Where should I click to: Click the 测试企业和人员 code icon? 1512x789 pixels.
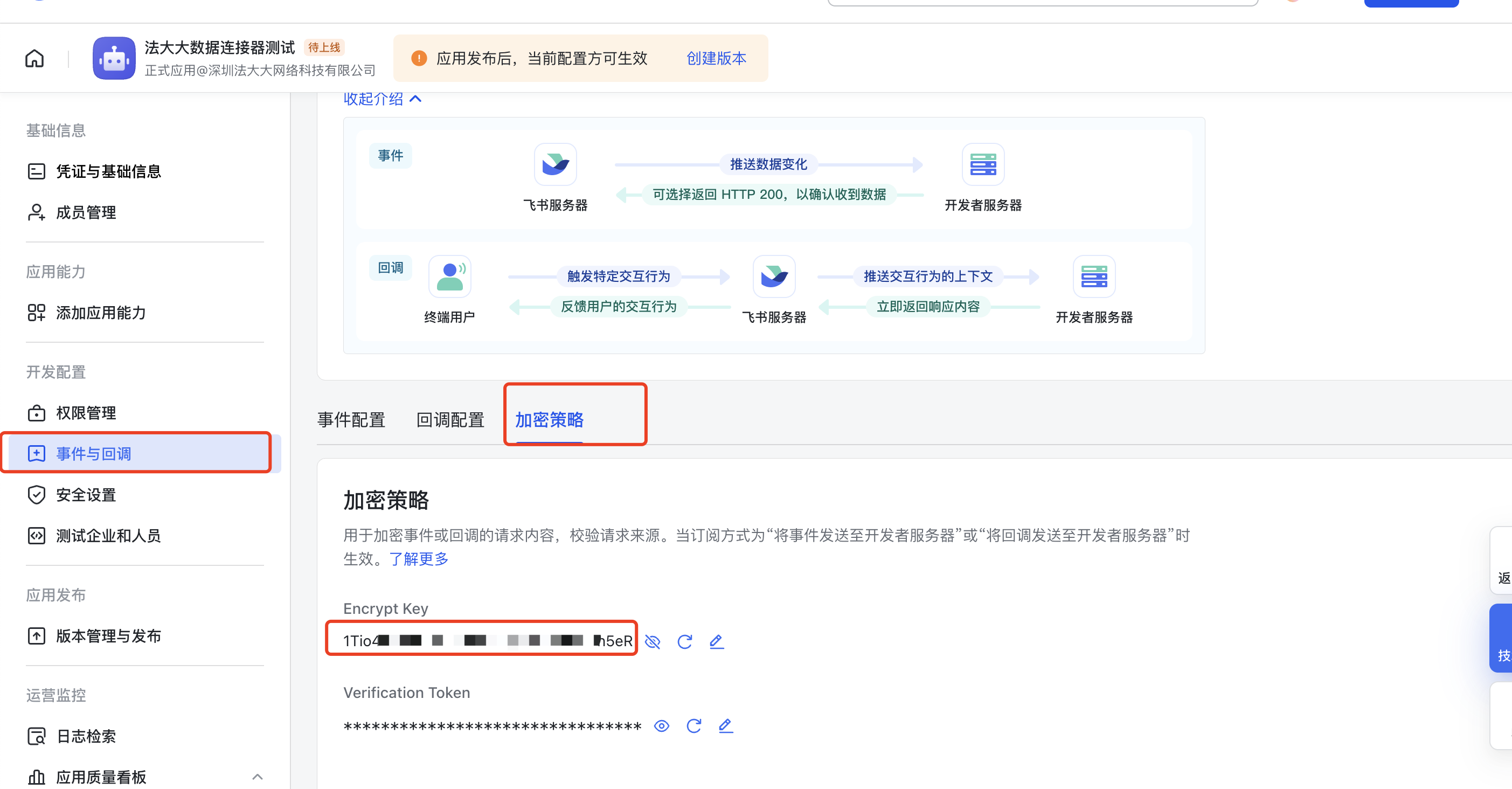click(x=37, y=535)
